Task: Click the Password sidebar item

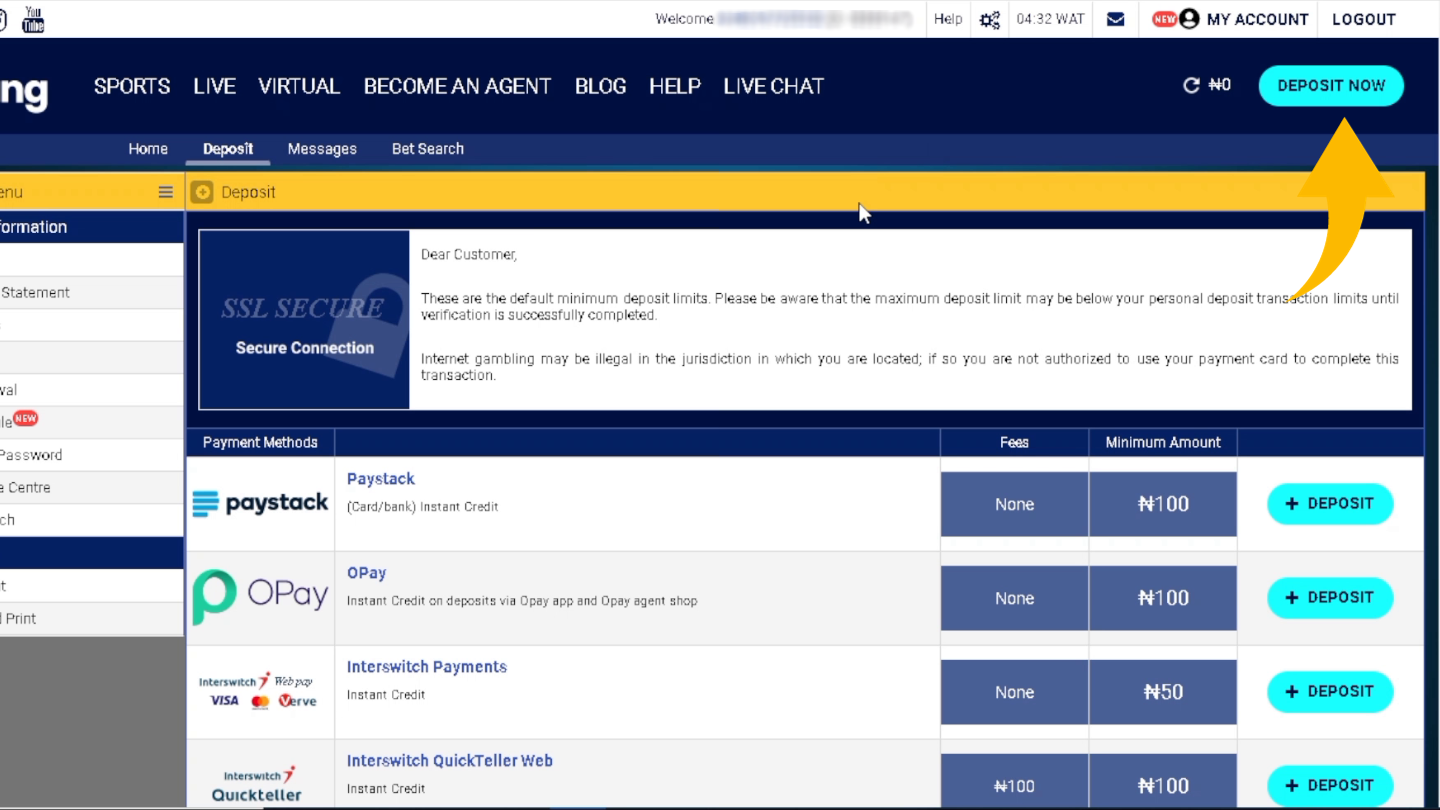Action: (x=91, y=455)
